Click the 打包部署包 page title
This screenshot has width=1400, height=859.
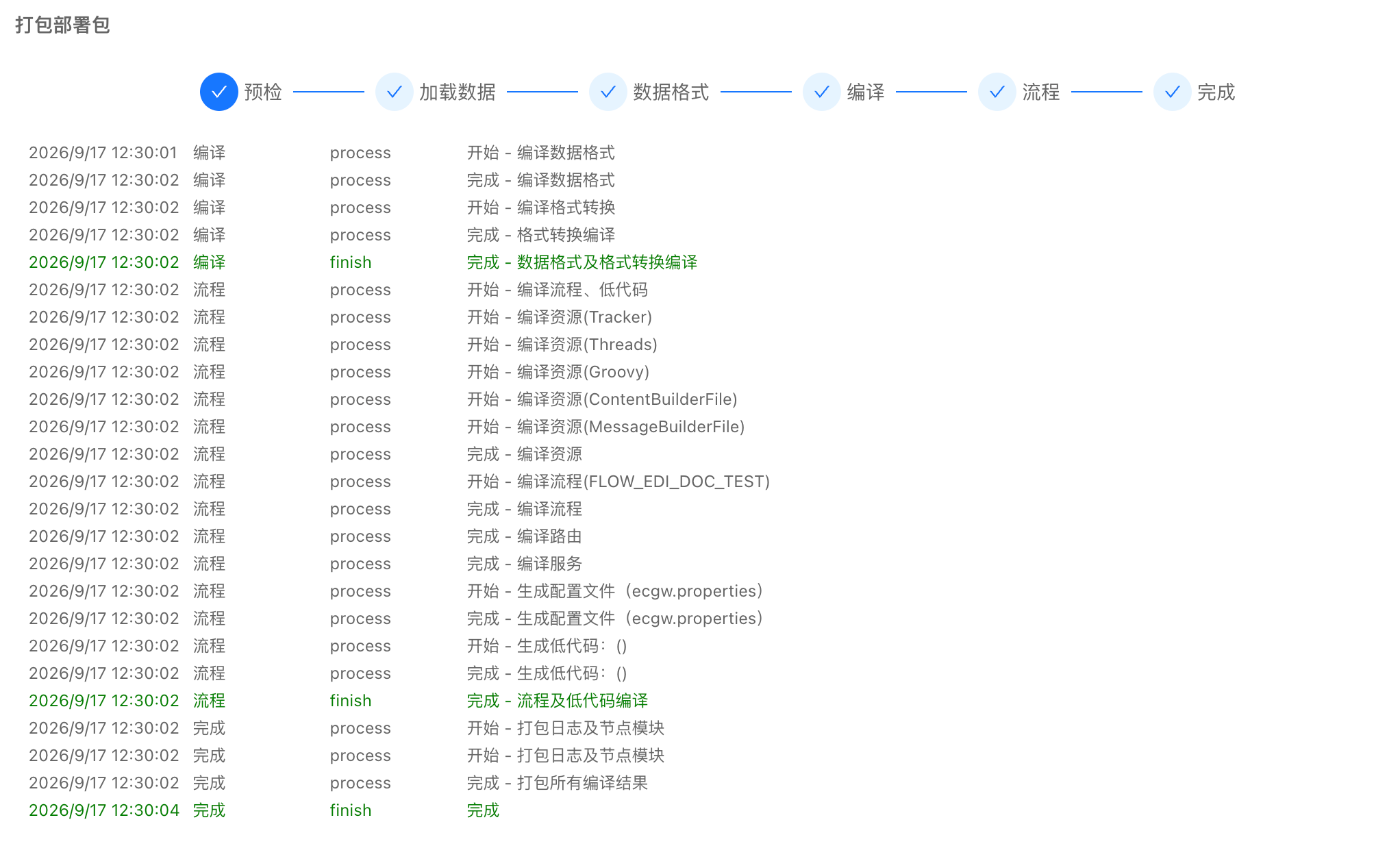click(x=62, y=25)
